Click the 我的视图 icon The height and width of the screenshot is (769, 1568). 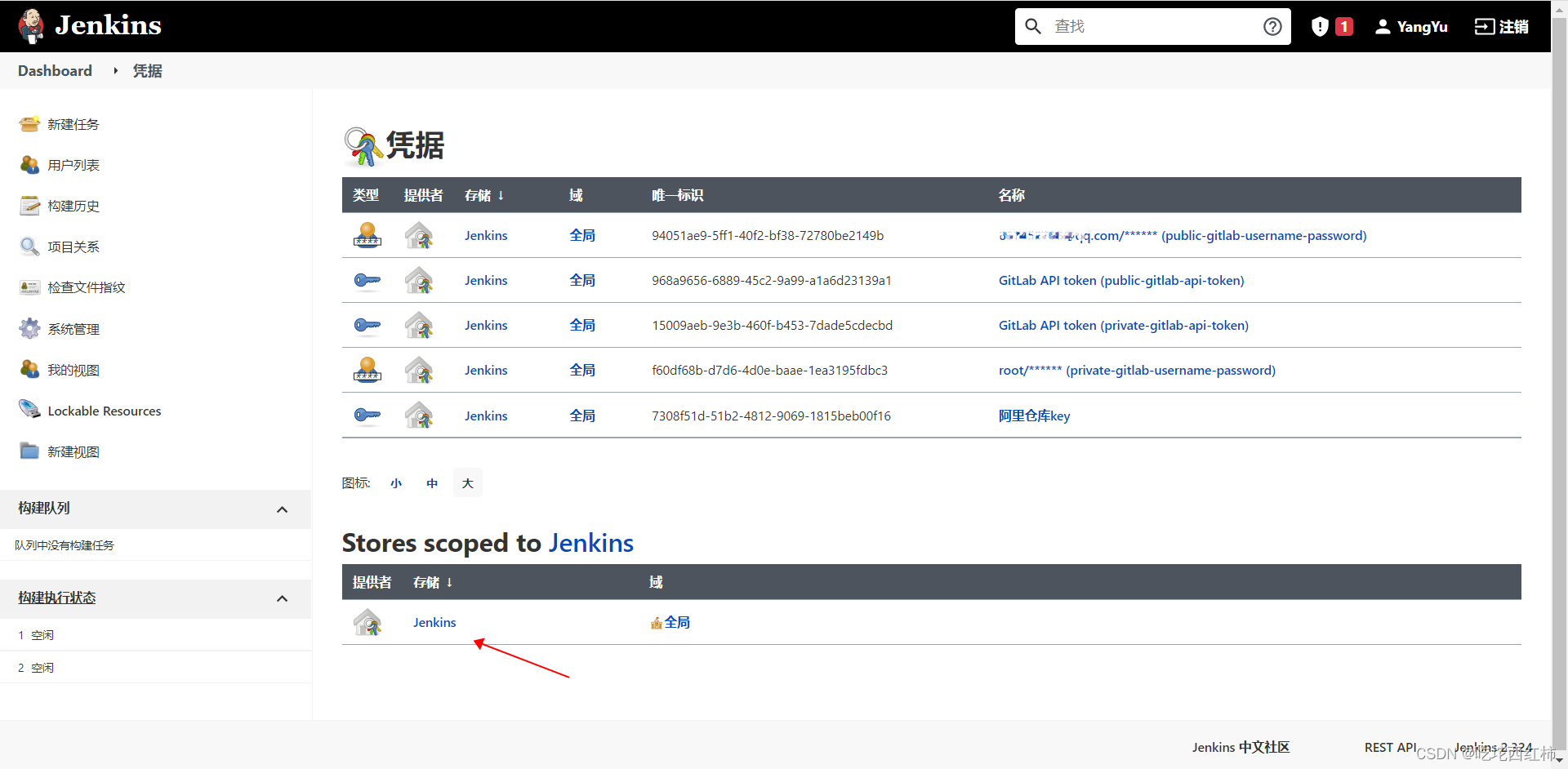click(29, 370)
